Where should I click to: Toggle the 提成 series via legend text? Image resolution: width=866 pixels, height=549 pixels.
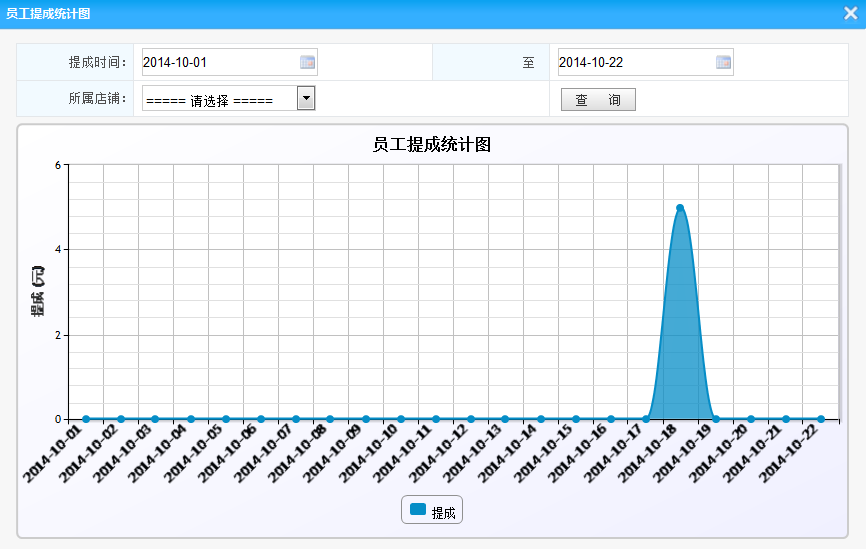443,513
